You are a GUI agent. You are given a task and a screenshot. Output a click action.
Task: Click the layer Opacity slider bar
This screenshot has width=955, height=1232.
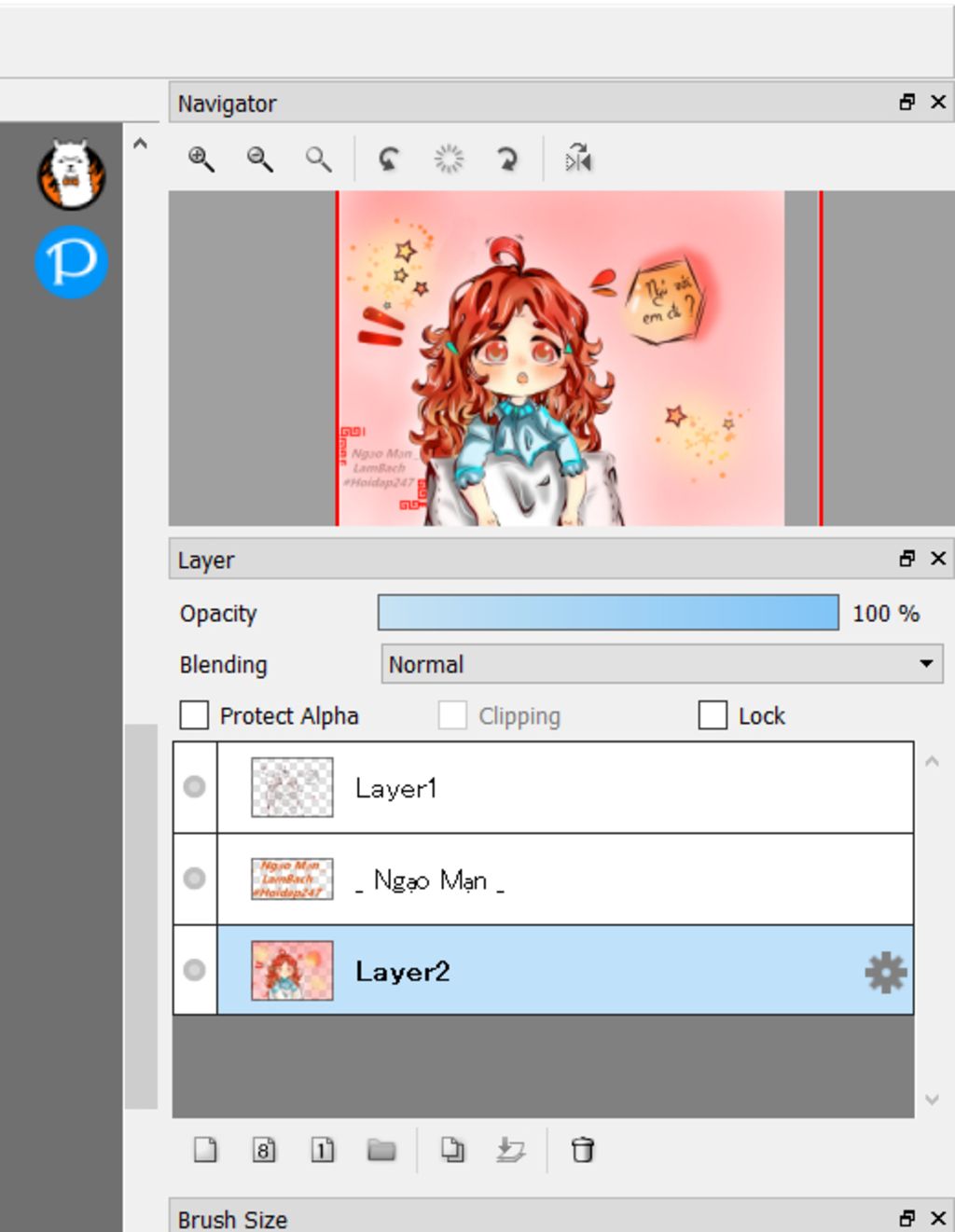608,613
